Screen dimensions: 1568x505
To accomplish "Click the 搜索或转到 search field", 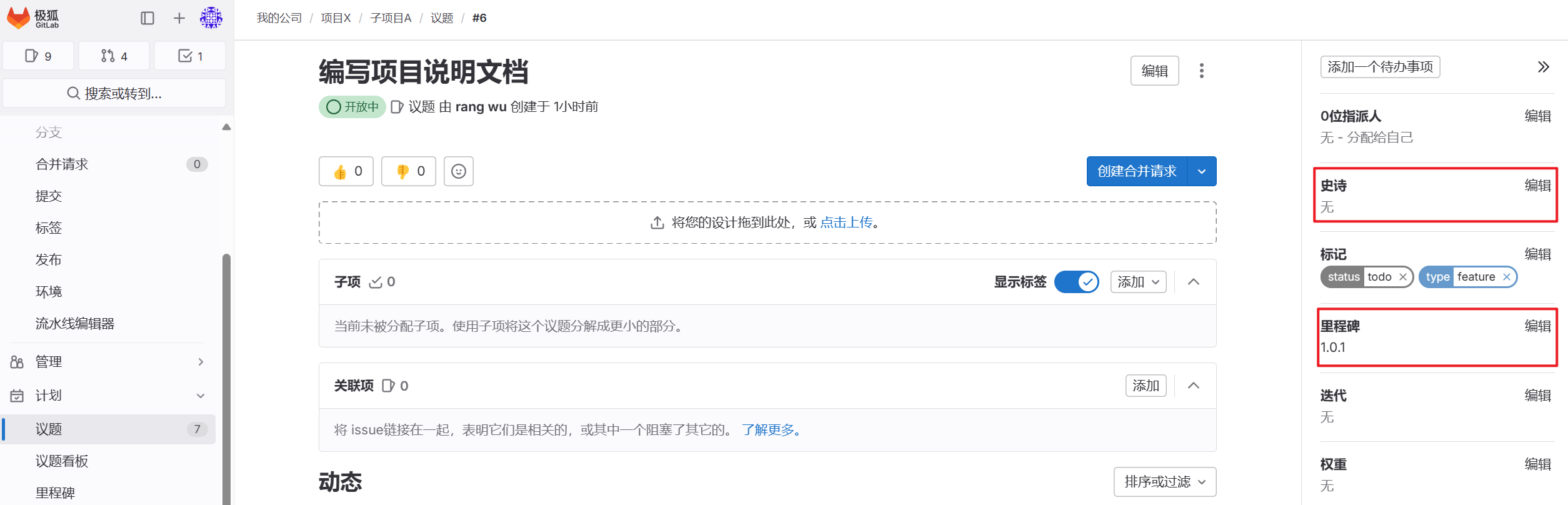I will [x=114, y=93].
